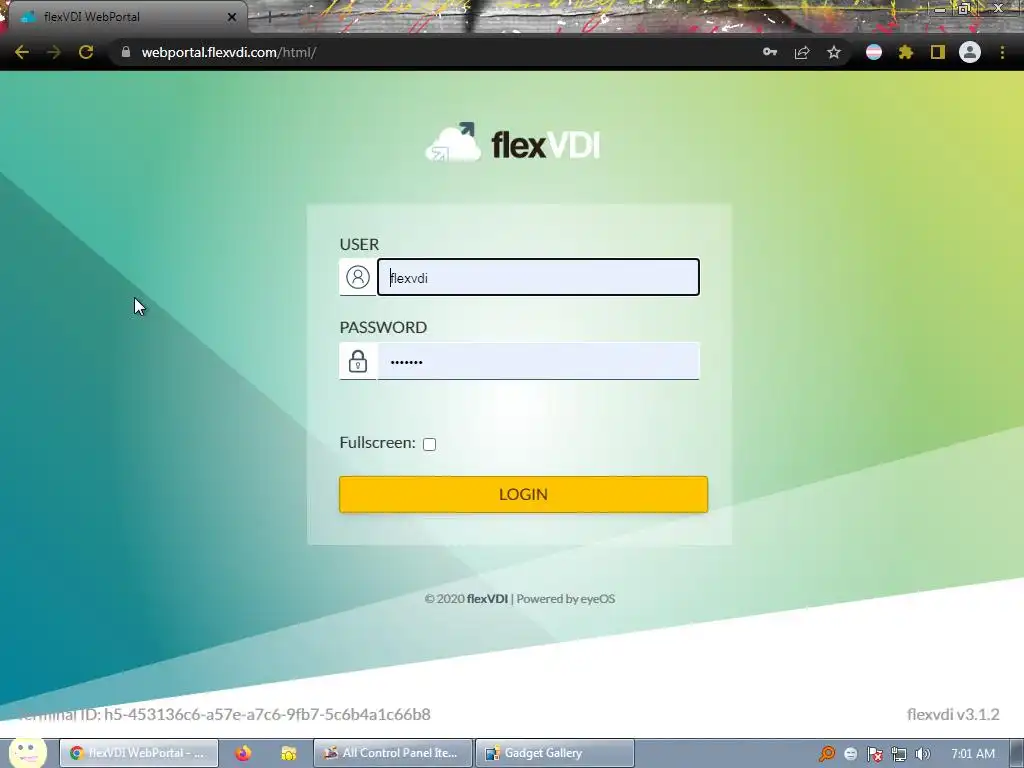Maximize the browser window
The image size is (1024, 768).
coord(964,8)
